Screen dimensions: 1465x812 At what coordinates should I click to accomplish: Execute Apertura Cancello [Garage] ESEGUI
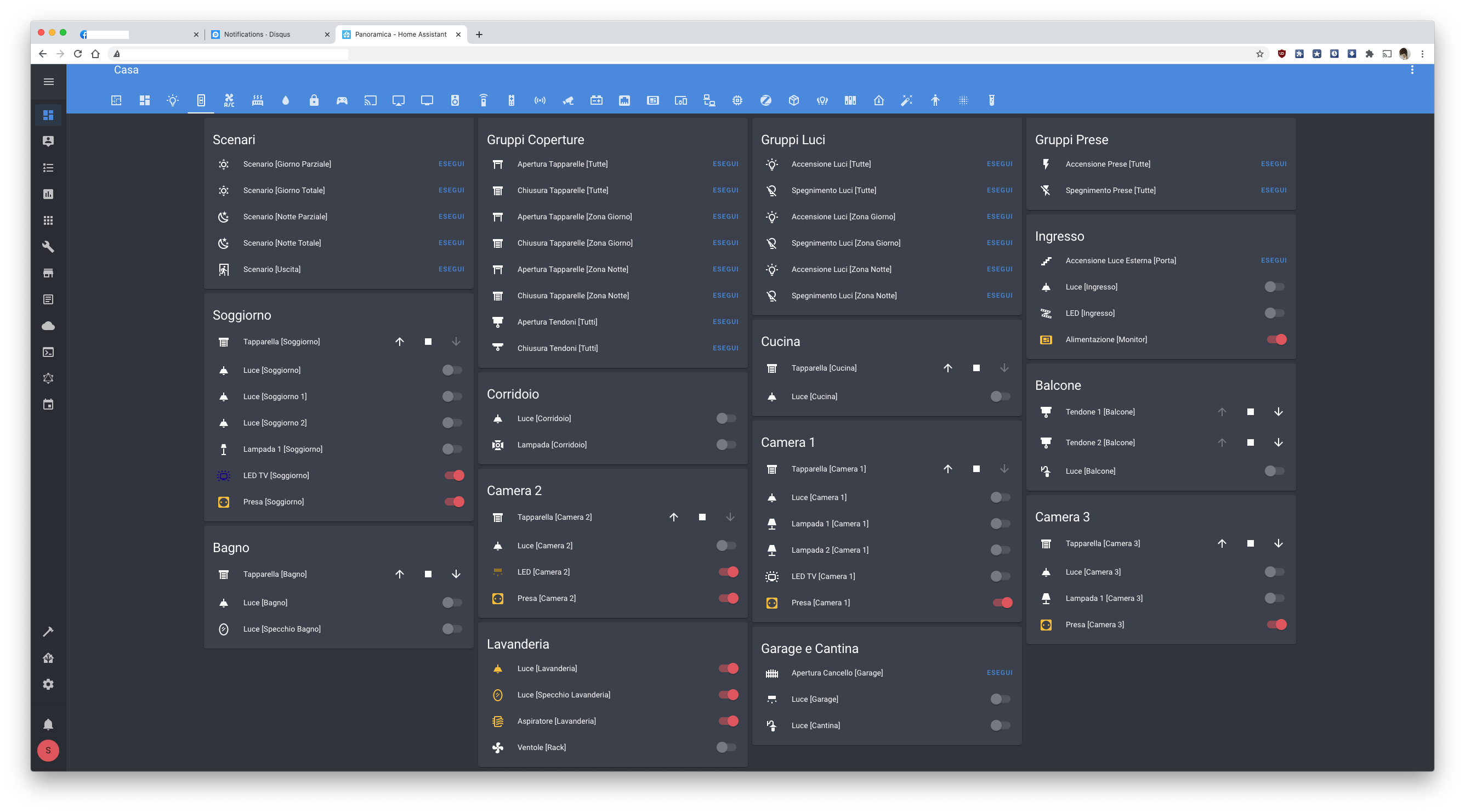[999, 673]
